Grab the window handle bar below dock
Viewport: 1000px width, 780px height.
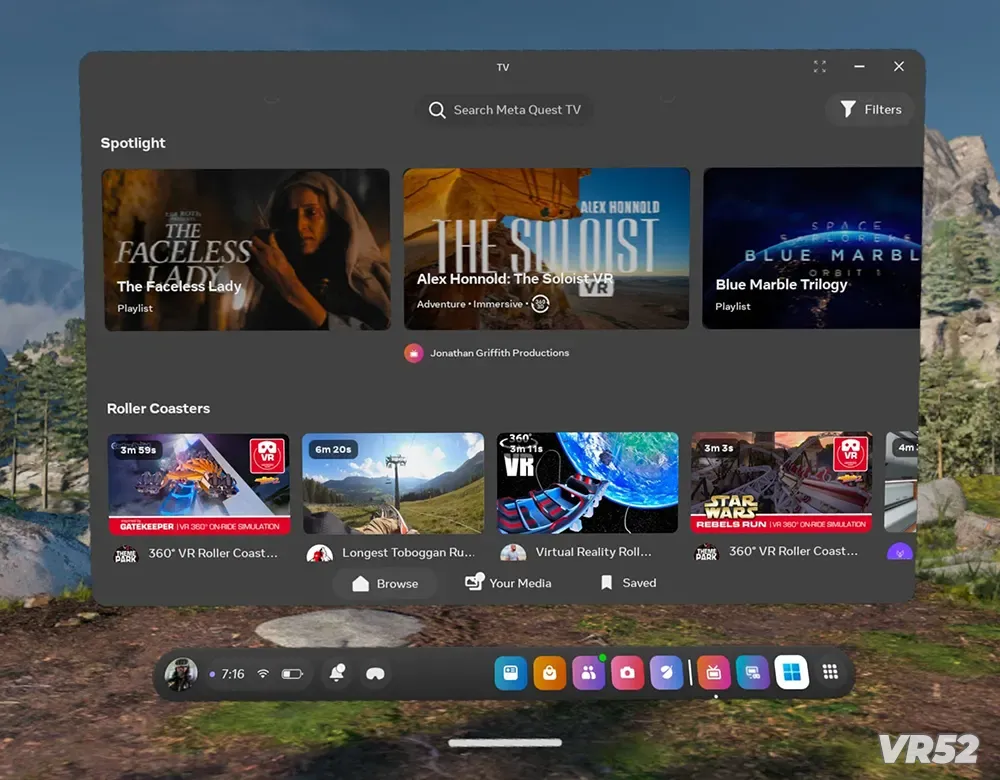pyautogui.click(x=505, y=742)
